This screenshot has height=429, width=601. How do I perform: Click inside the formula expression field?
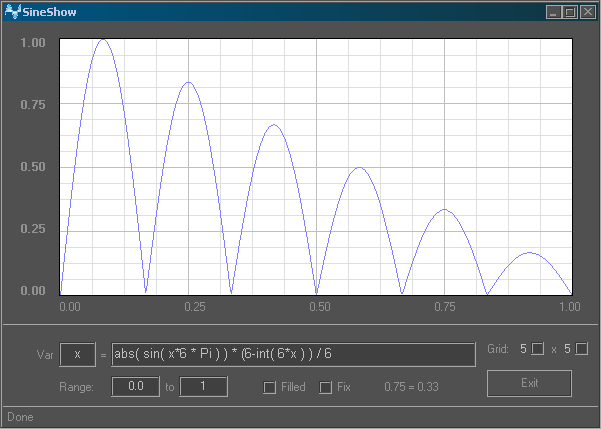pos(291,355)
